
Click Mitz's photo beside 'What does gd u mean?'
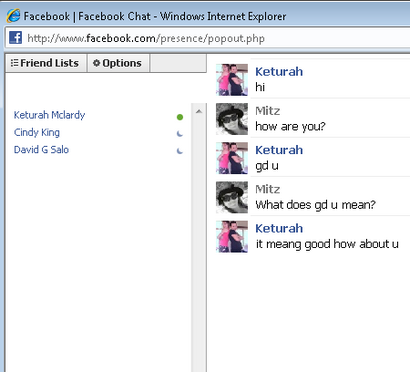coord(232,197)
